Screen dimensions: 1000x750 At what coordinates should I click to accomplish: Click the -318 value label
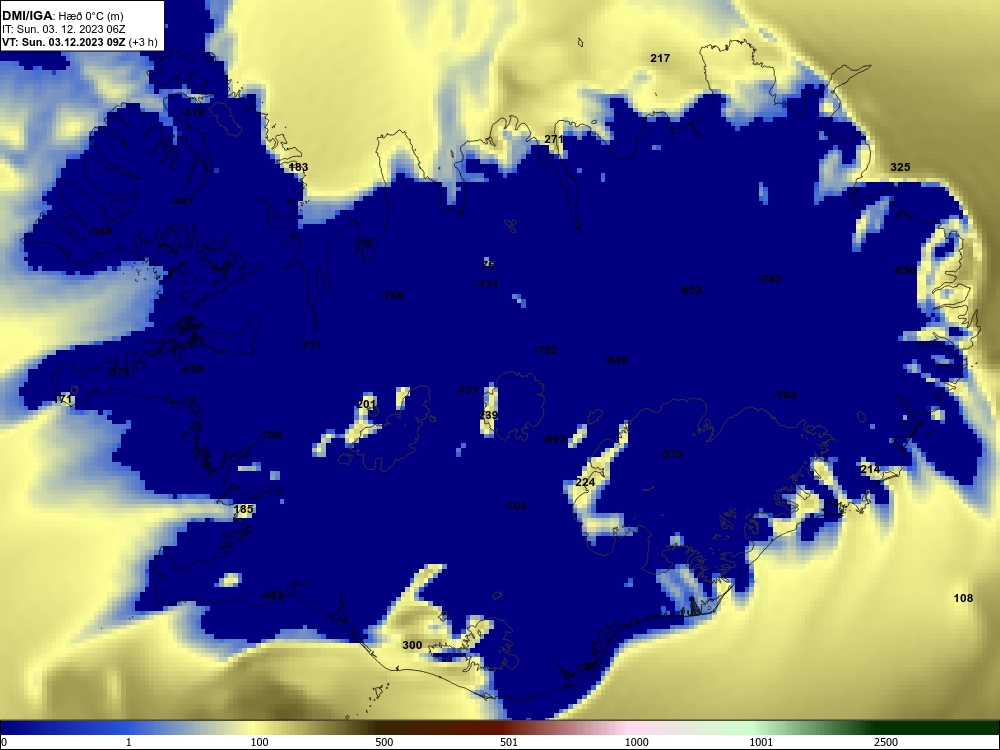[193, 112]
